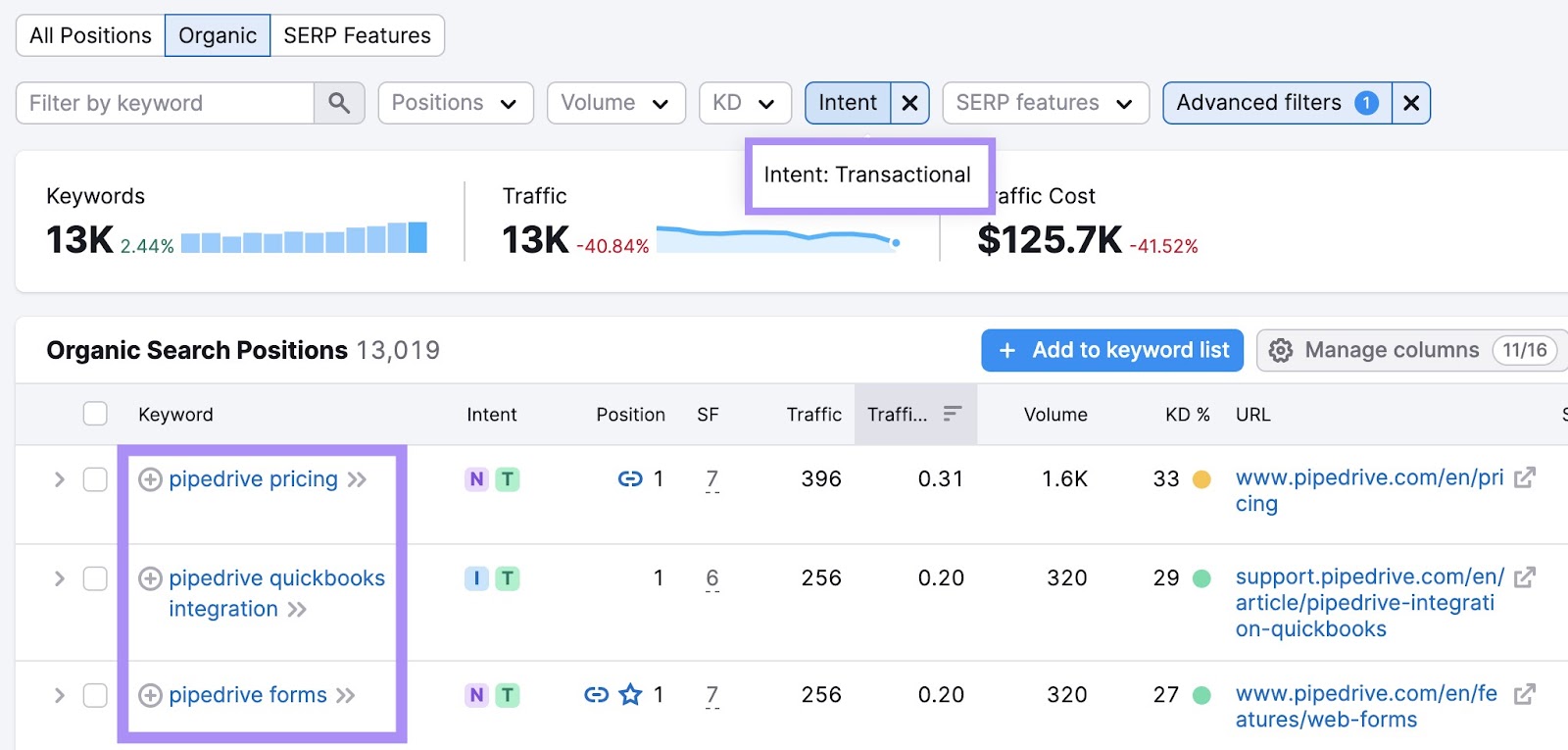Check the box for pipedrive quickbooks integration row
Screen dimensions: 1568x750
tap(95, 578)
